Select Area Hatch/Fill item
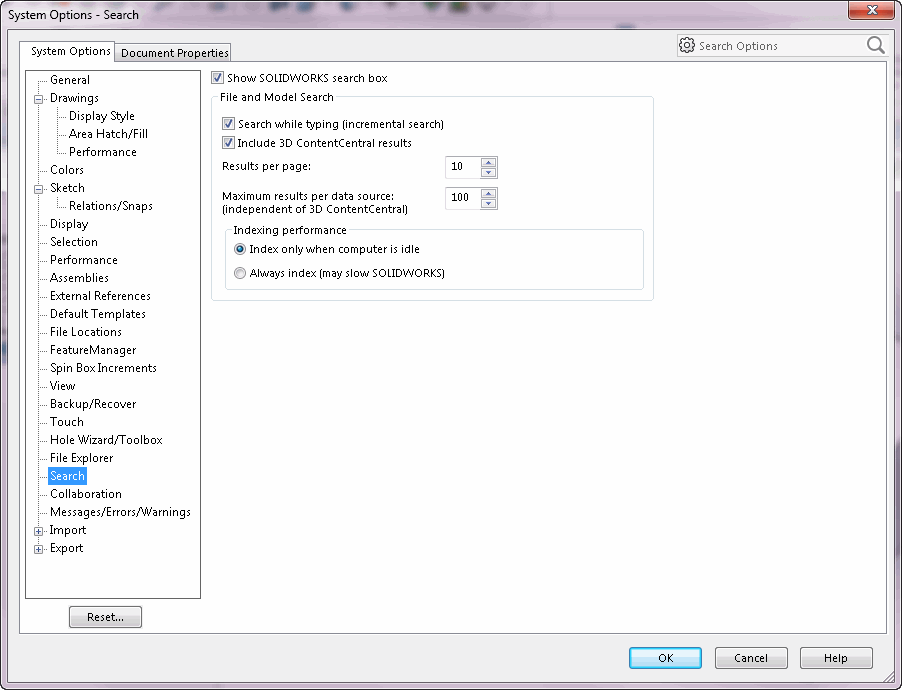This screenshot has width=902, height=690. (108, 134)
